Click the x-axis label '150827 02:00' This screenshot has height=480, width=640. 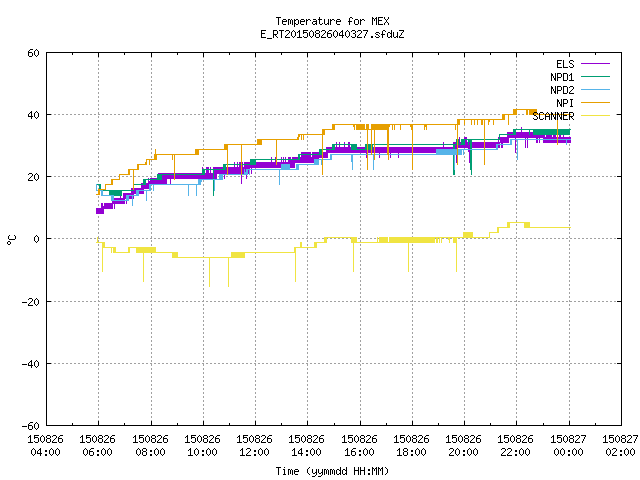pyautogui.click(x=620, y=446)
